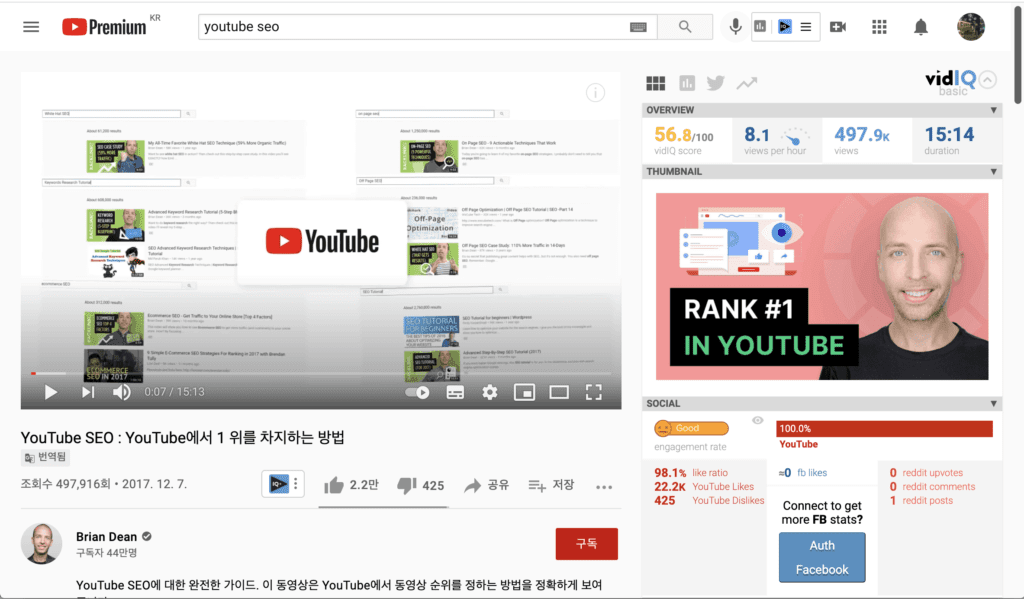
Task: Toggle autoplay switch in player
Action: pyautogui.click(x=417, y=393)
